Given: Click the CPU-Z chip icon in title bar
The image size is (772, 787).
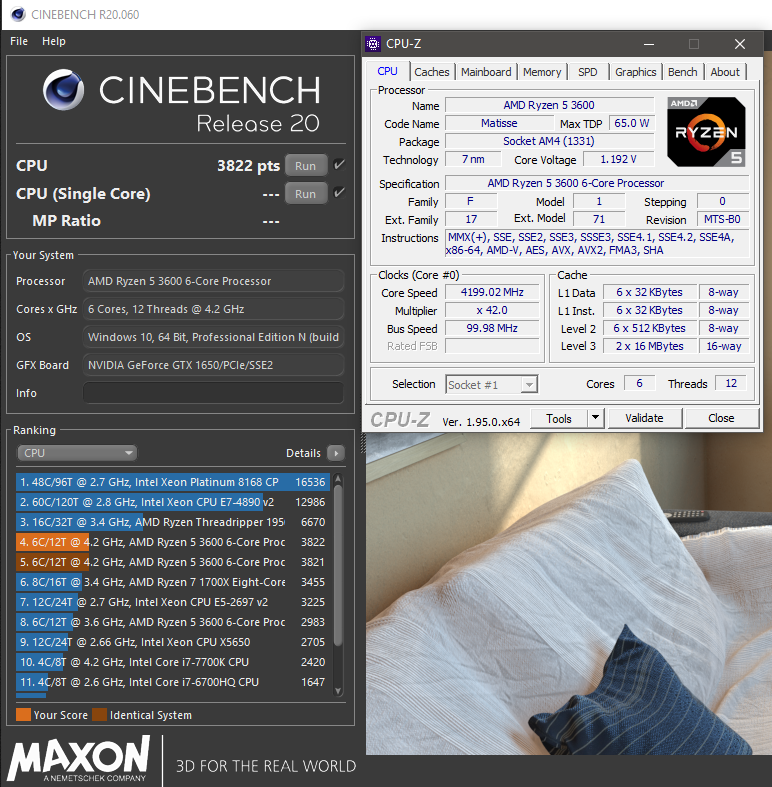Looking at the screenshot, I should [x=373, y=44].
